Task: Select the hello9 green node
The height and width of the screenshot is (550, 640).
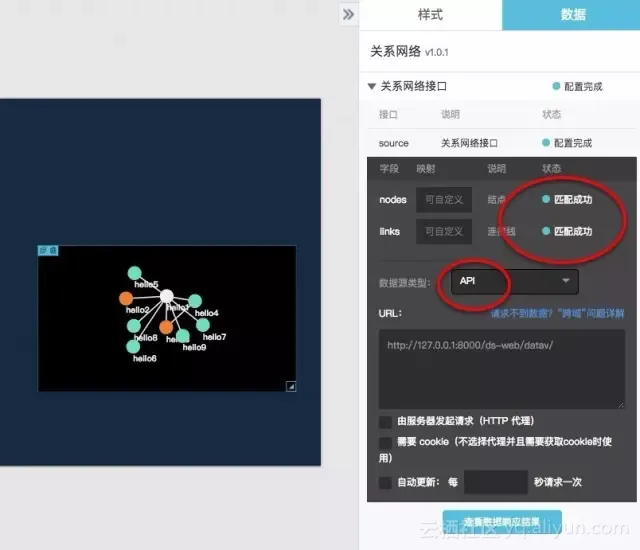Action: pyautogui.click(x=182, y=336)
